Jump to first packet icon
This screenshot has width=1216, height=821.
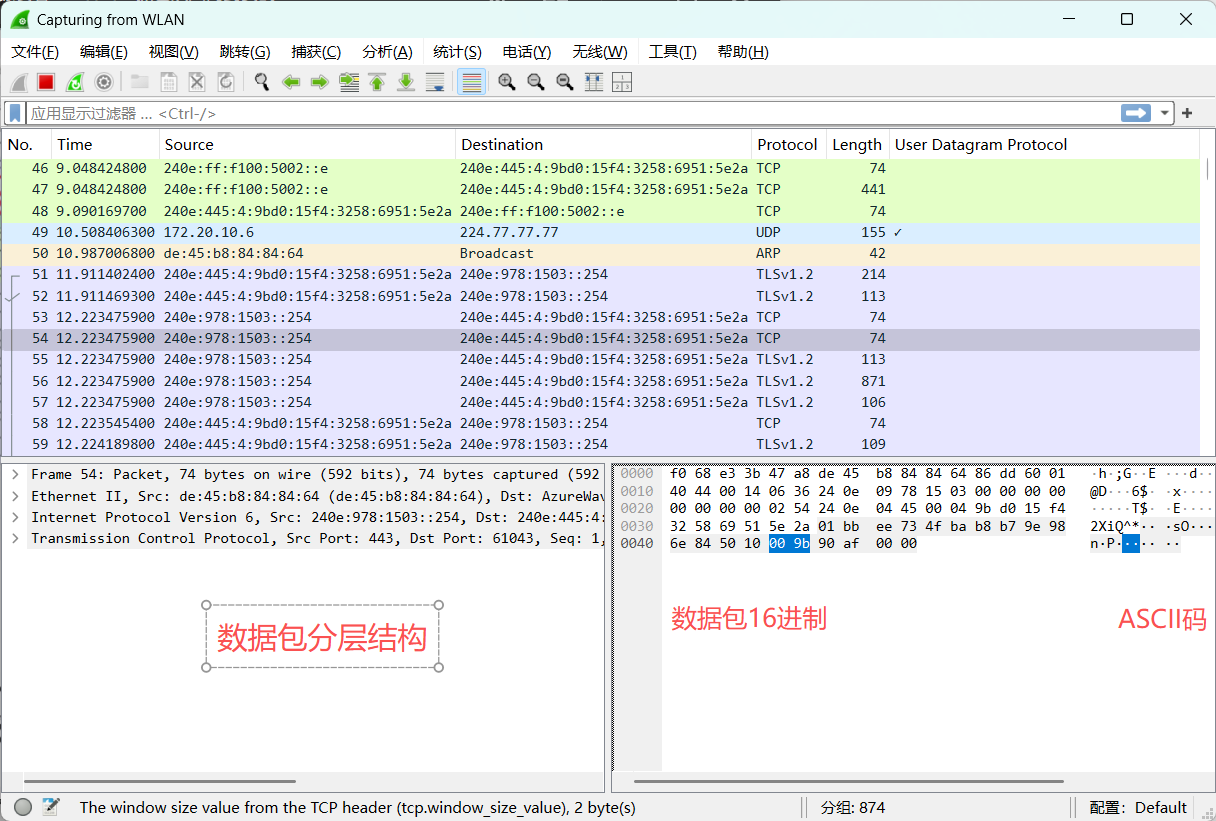click(377, 82)
